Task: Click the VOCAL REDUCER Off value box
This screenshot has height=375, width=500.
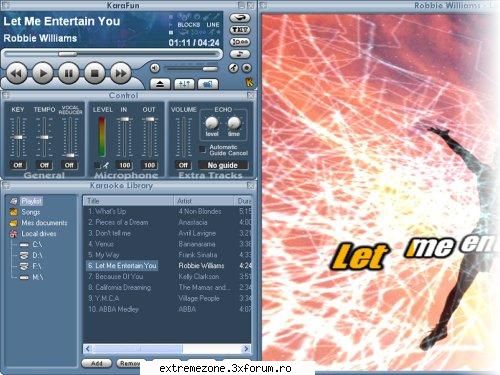Action: pos(69,165)
